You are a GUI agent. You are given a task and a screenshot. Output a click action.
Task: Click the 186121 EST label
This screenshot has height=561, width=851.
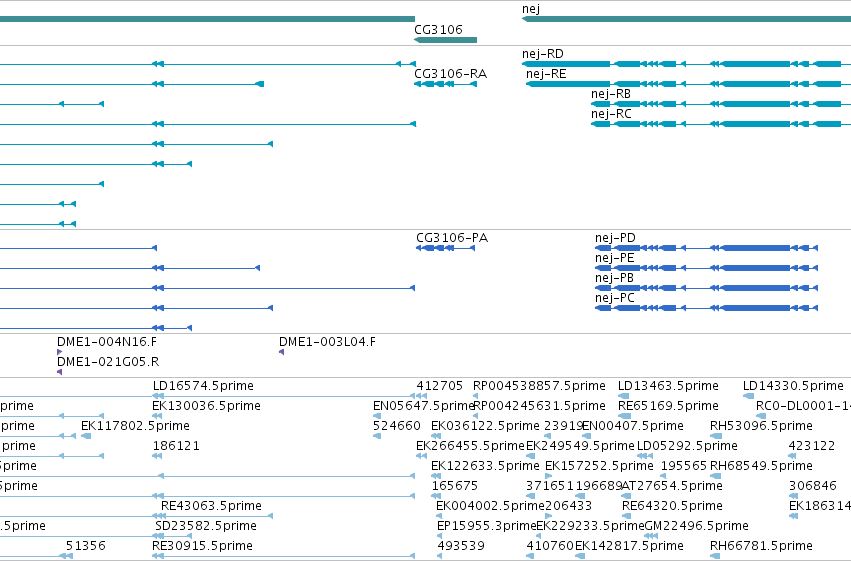176,446
